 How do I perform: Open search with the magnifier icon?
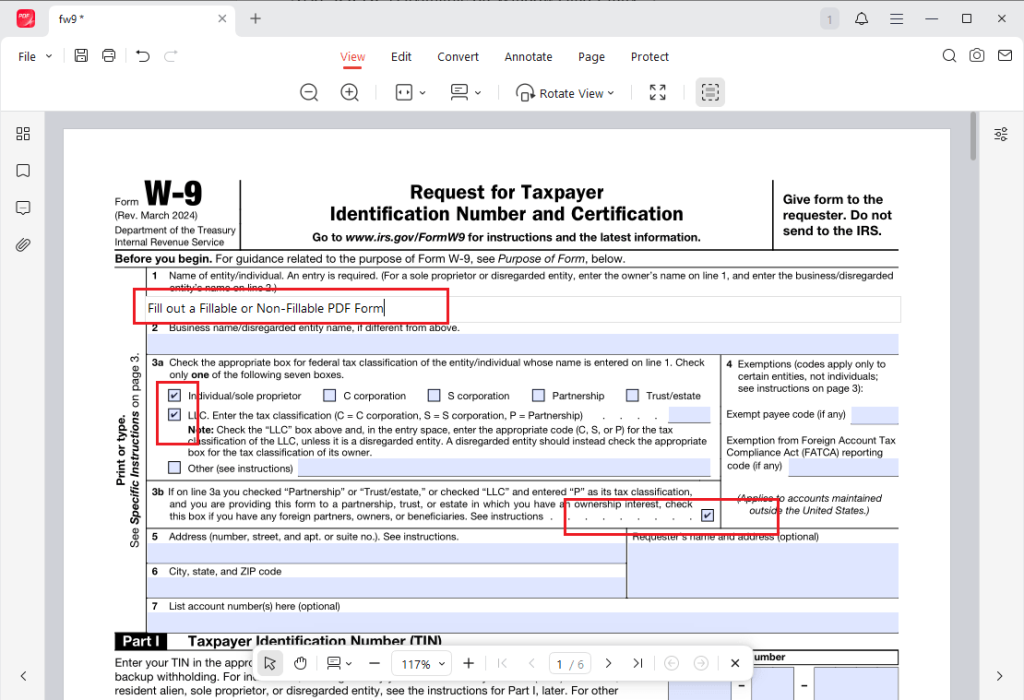pyautogui.click(x=949, y=56)
